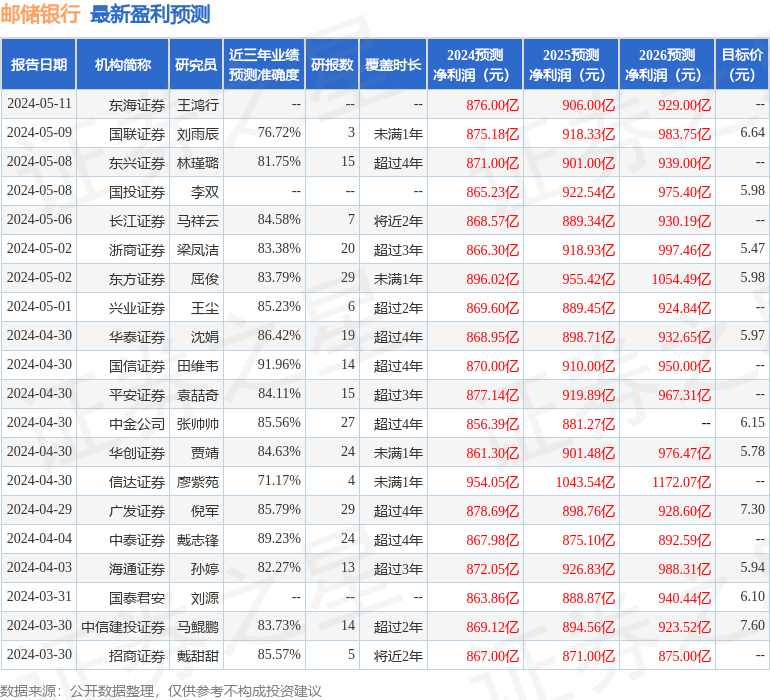Click accuracy value 86.42%
The image size is (770, 700).
coord(279,336)
